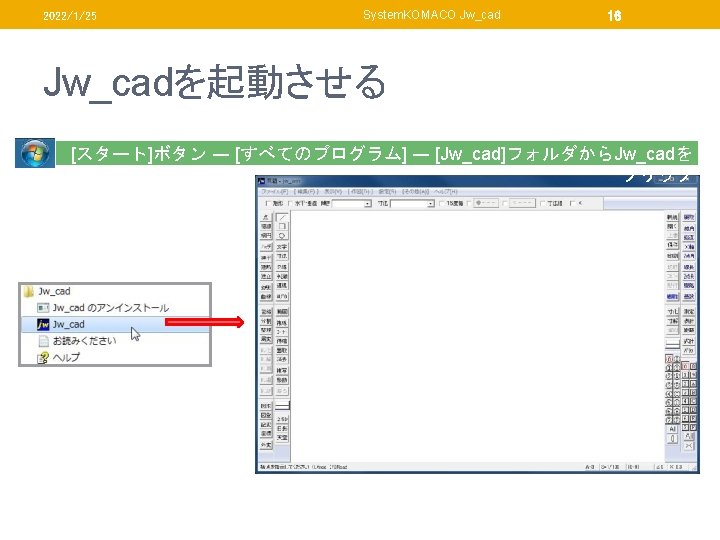The width and height of the screenshot is (720, 540).
Task: Select the 接線 tangent line tool
Action: (266, 226)
